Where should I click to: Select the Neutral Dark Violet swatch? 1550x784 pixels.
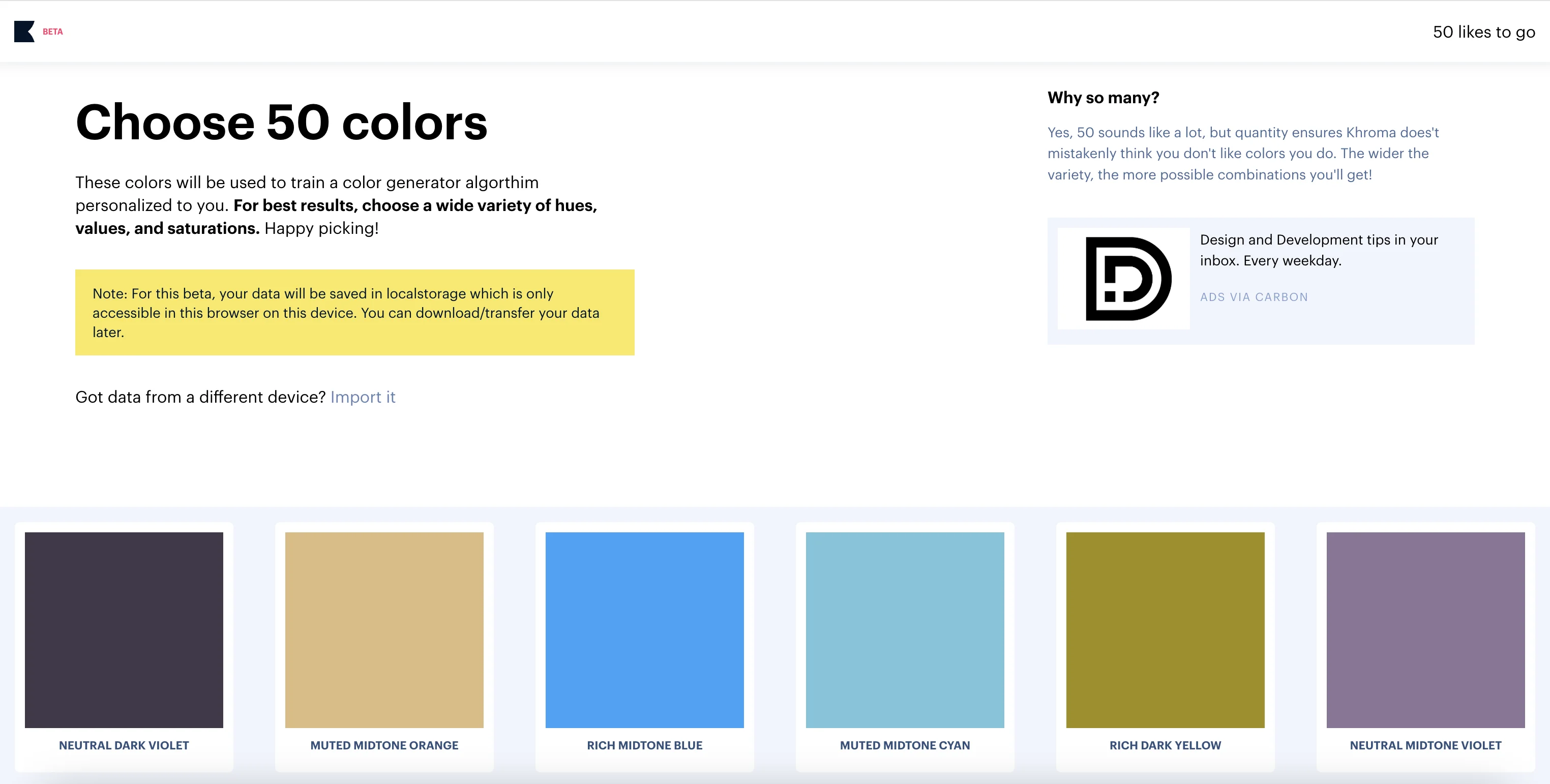pos(124,629)
